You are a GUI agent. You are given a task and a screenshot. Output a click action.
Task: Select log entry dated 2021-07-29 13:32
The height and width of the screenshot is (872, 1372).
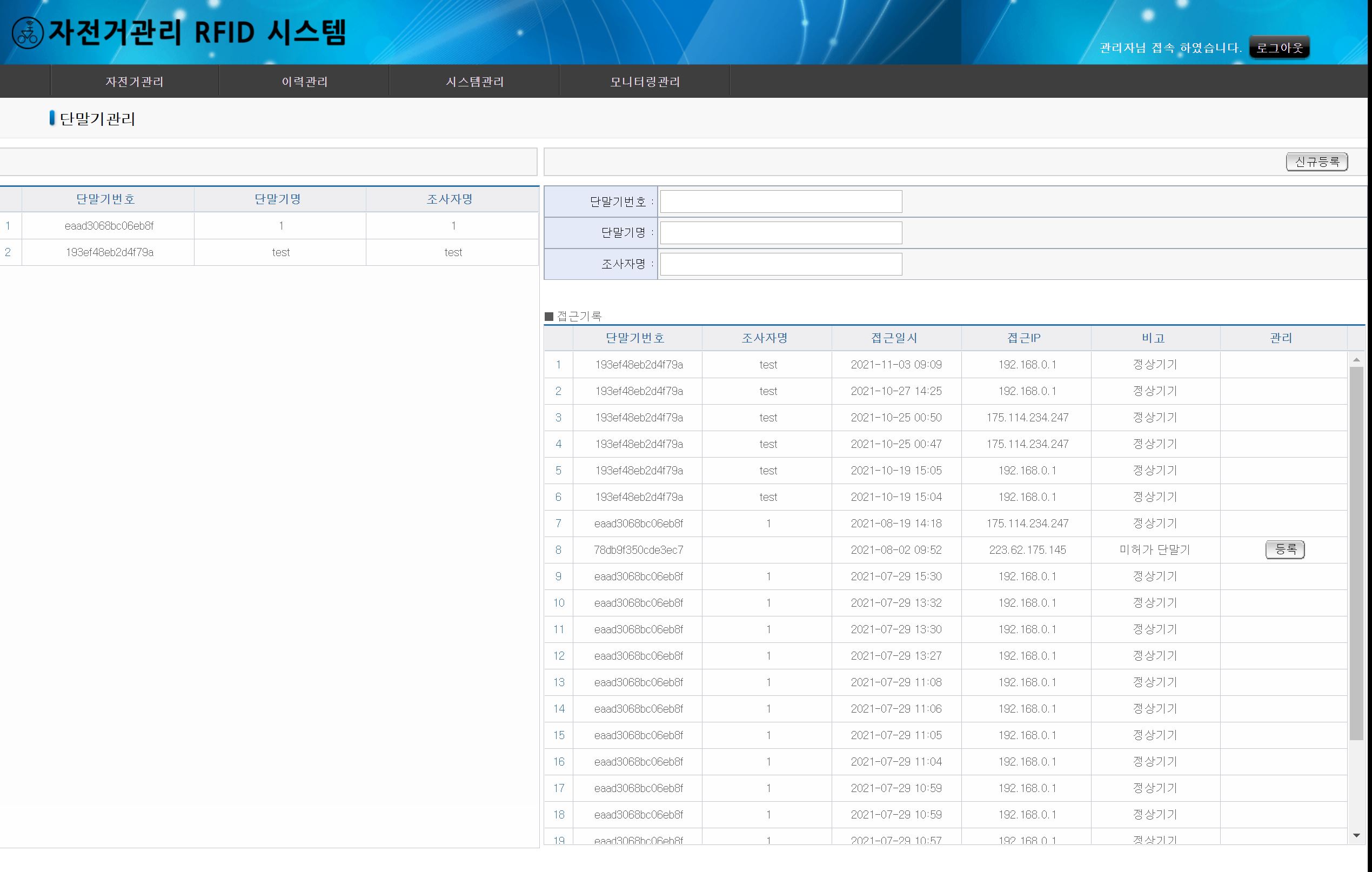(946, 603)
